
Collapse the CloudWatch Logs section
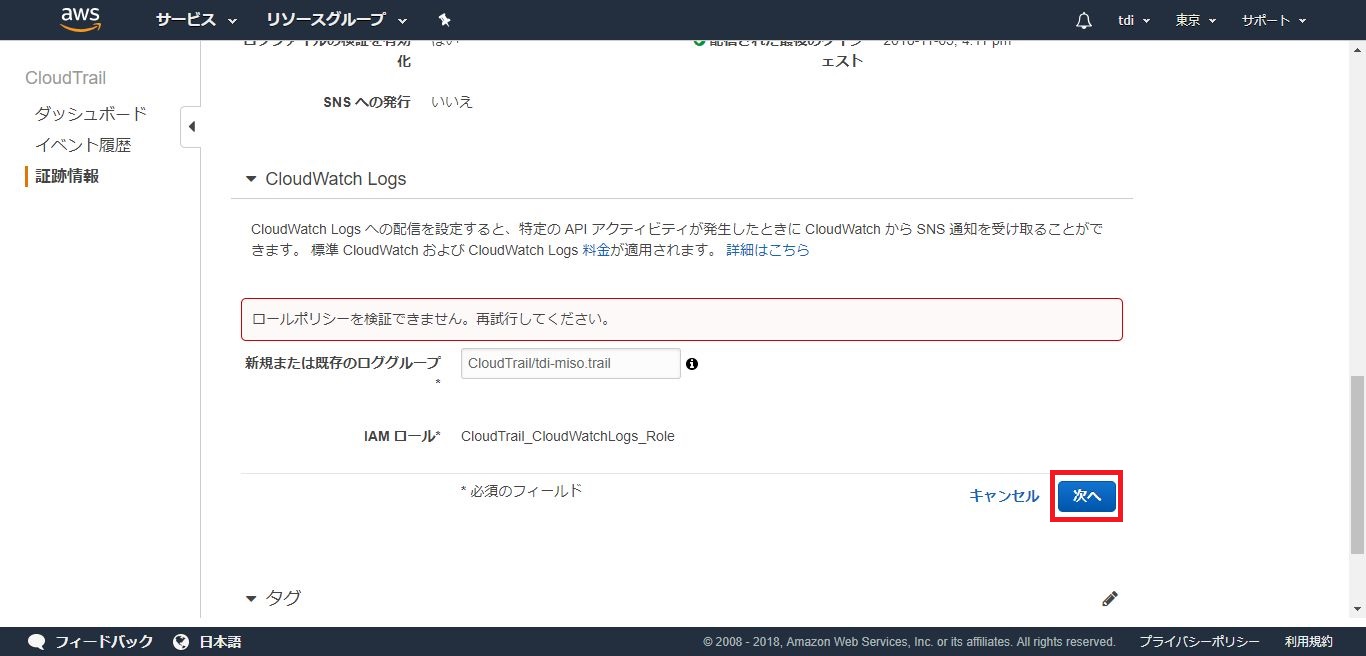tap(251, 180)
